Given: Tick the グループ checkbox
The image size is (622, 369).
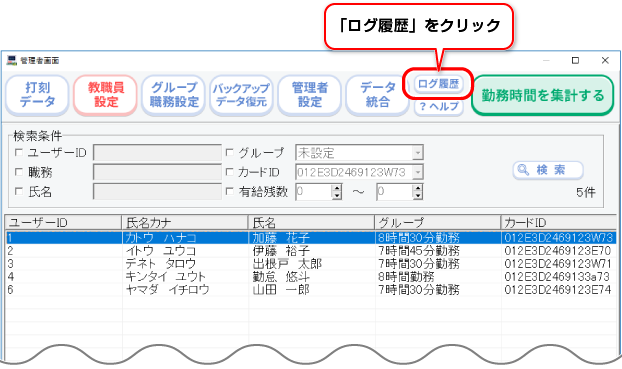Looking at the screenshot, I should pyautogui.click(x=229, y=153).
